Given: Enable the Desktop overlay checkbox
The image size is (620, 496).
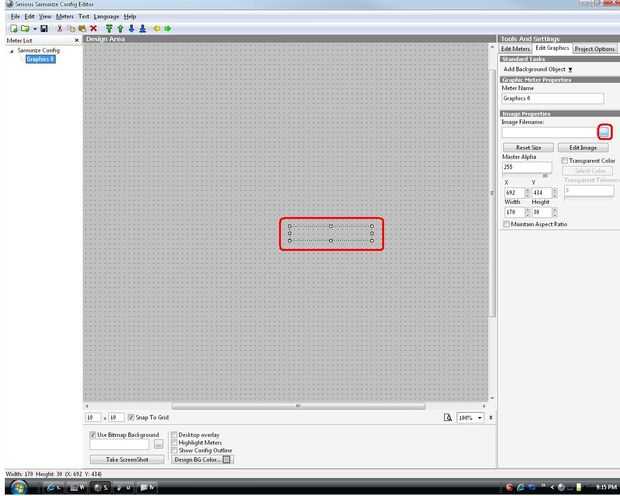Looking at the screenshot, I should pos(174,435).
